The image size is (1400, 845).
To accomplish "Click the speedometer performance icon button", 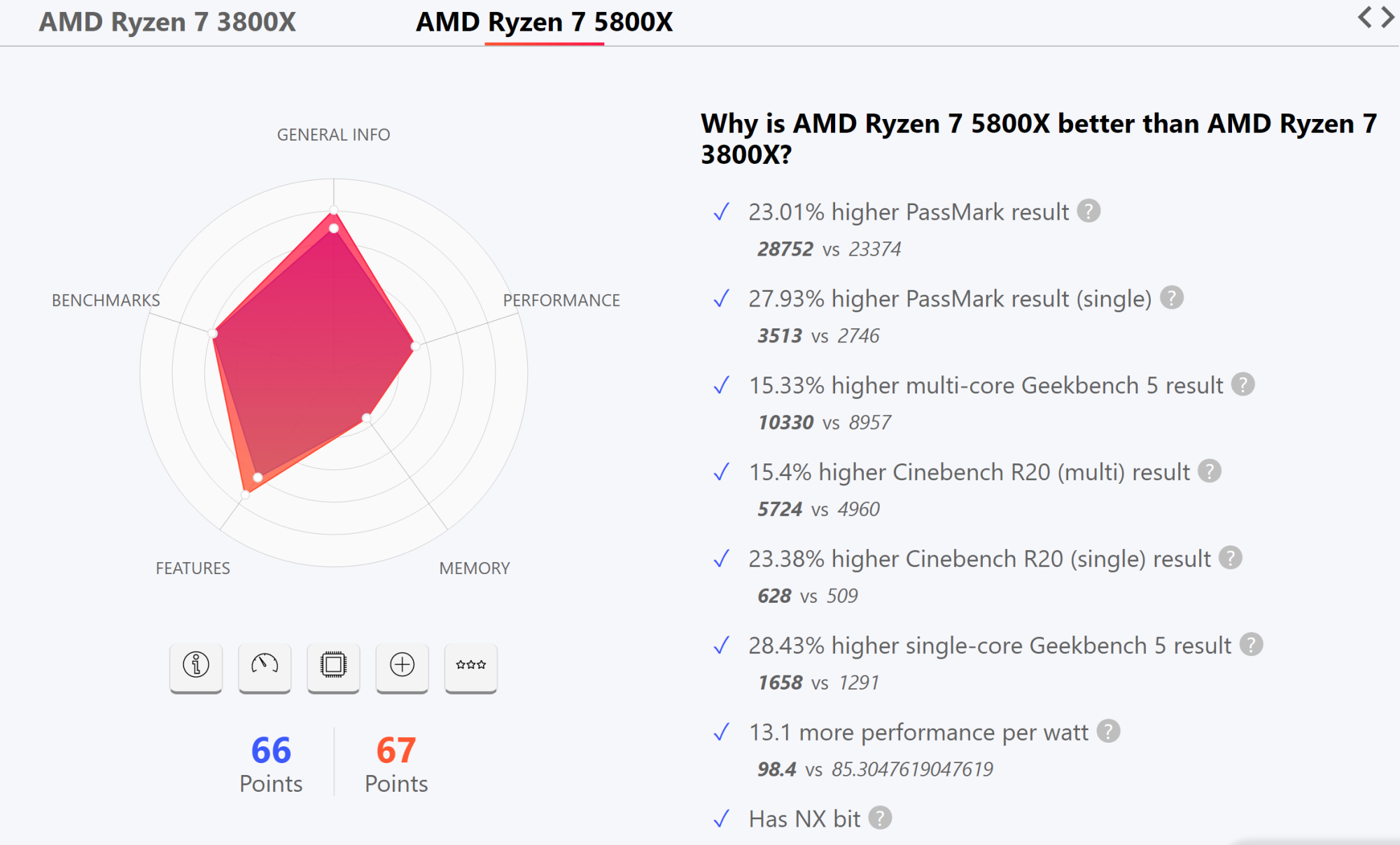I will (x=265, y=666).
